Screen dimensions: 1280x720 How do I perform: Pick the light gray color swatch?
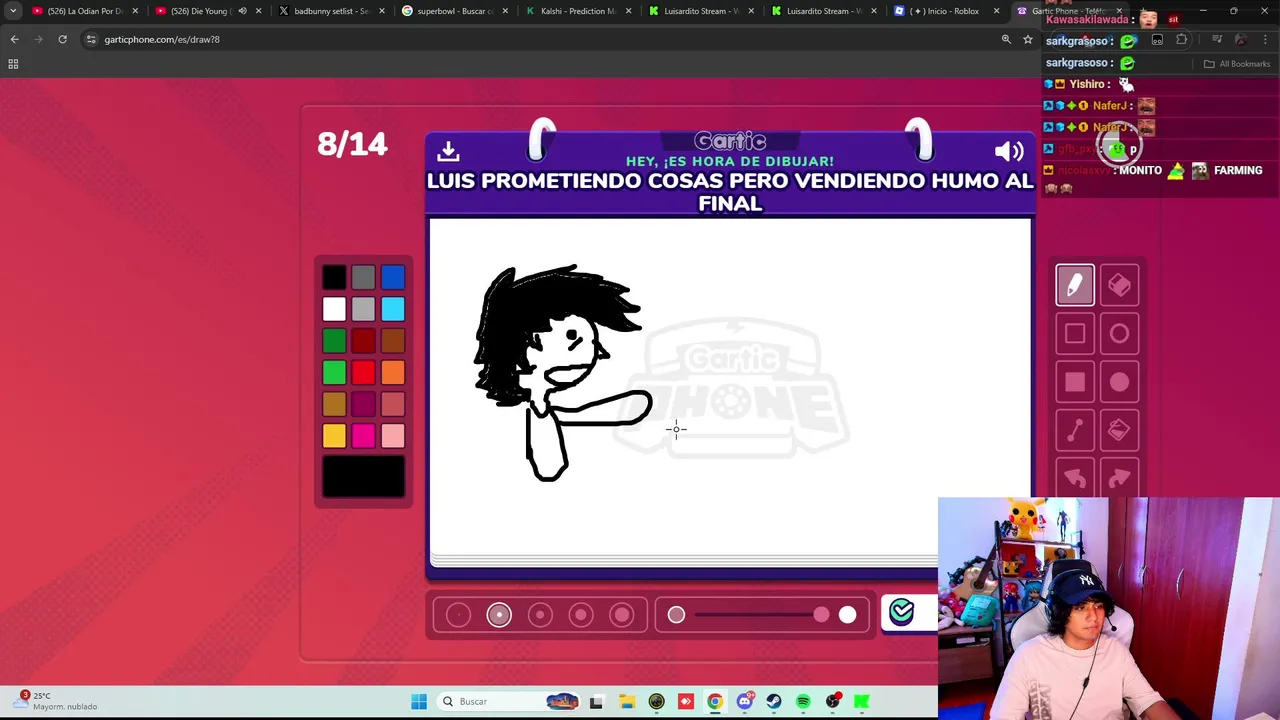[x=363, y=309]
